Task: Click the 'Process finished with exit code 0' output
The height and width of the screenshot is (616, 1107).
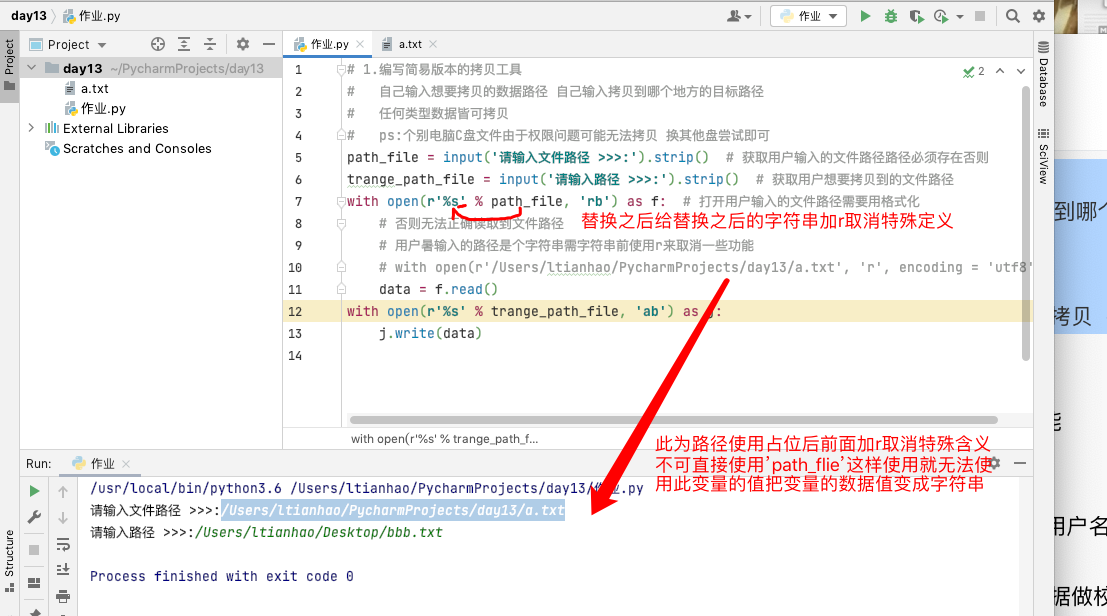Action: [222, 576]
